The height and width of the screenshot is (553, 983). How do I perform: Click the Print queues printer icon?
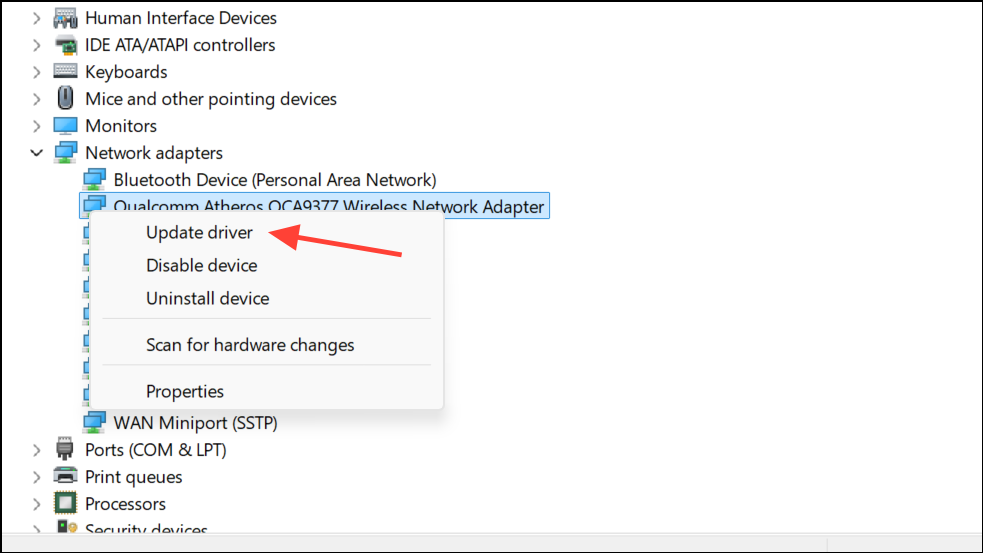(x=66, y=477)
